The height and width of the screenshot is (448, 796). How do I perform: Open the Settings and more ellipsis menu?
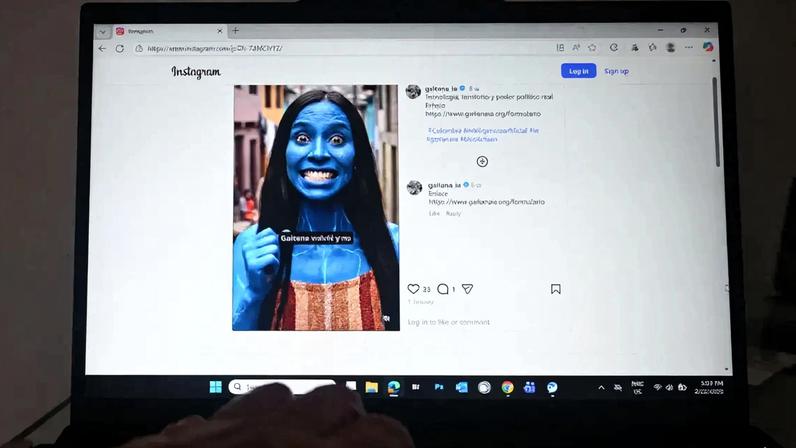(x=688, y=47)
